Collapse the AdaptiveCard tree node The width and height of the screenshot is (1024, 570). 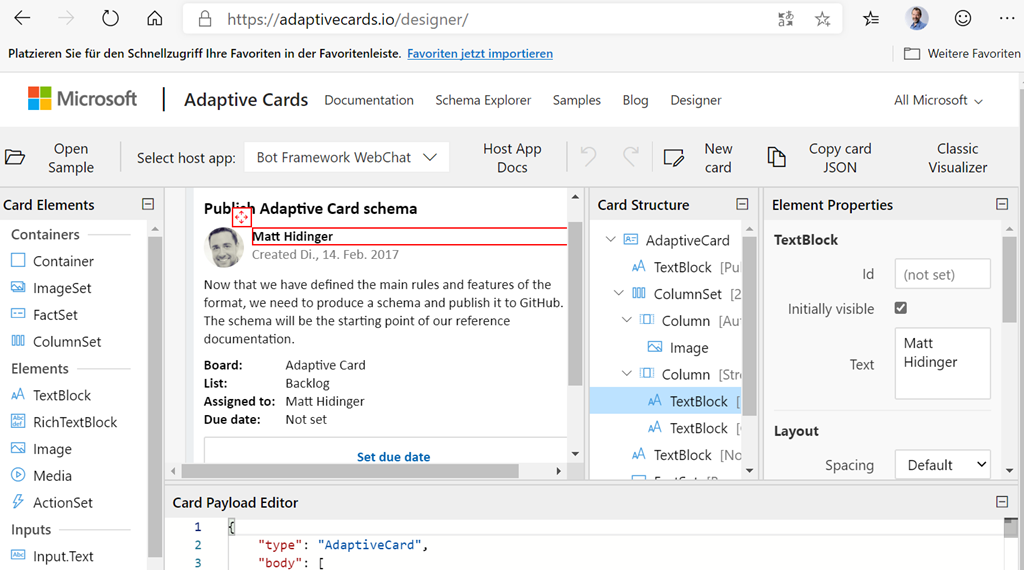(611, 240)
